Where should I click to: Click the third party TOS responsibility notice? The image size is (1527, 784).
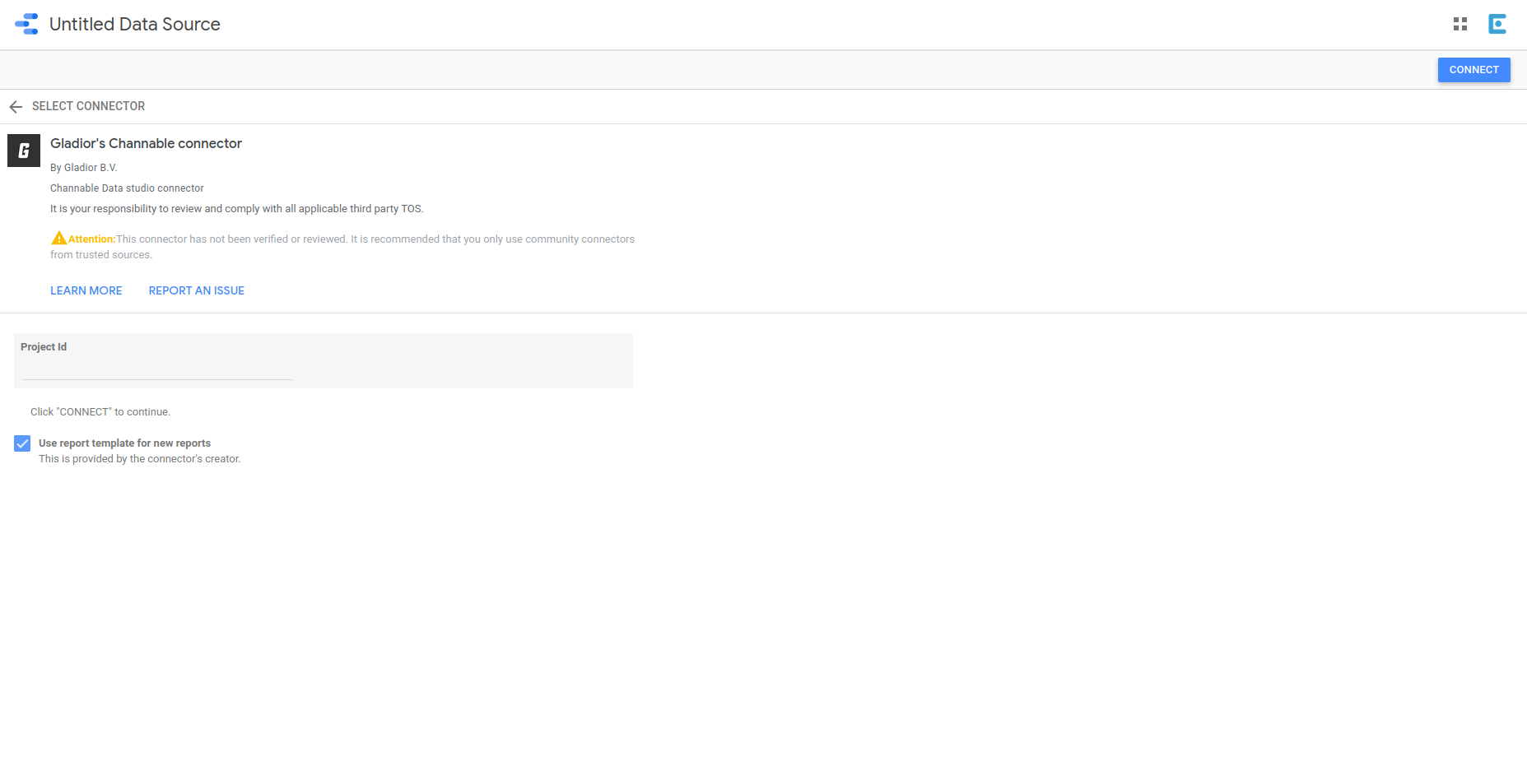pos(237,209)
